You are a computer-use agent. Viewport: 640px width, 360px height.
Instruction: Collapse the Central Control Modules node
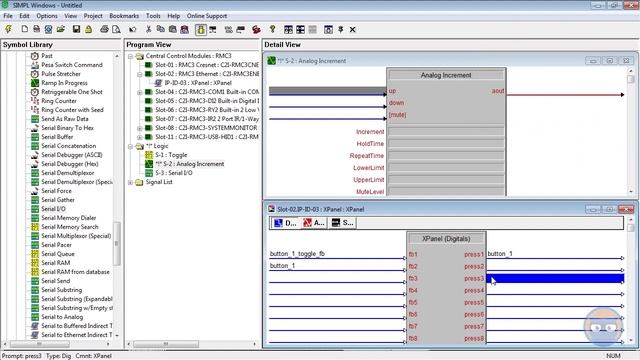click(x=131, y=56)
